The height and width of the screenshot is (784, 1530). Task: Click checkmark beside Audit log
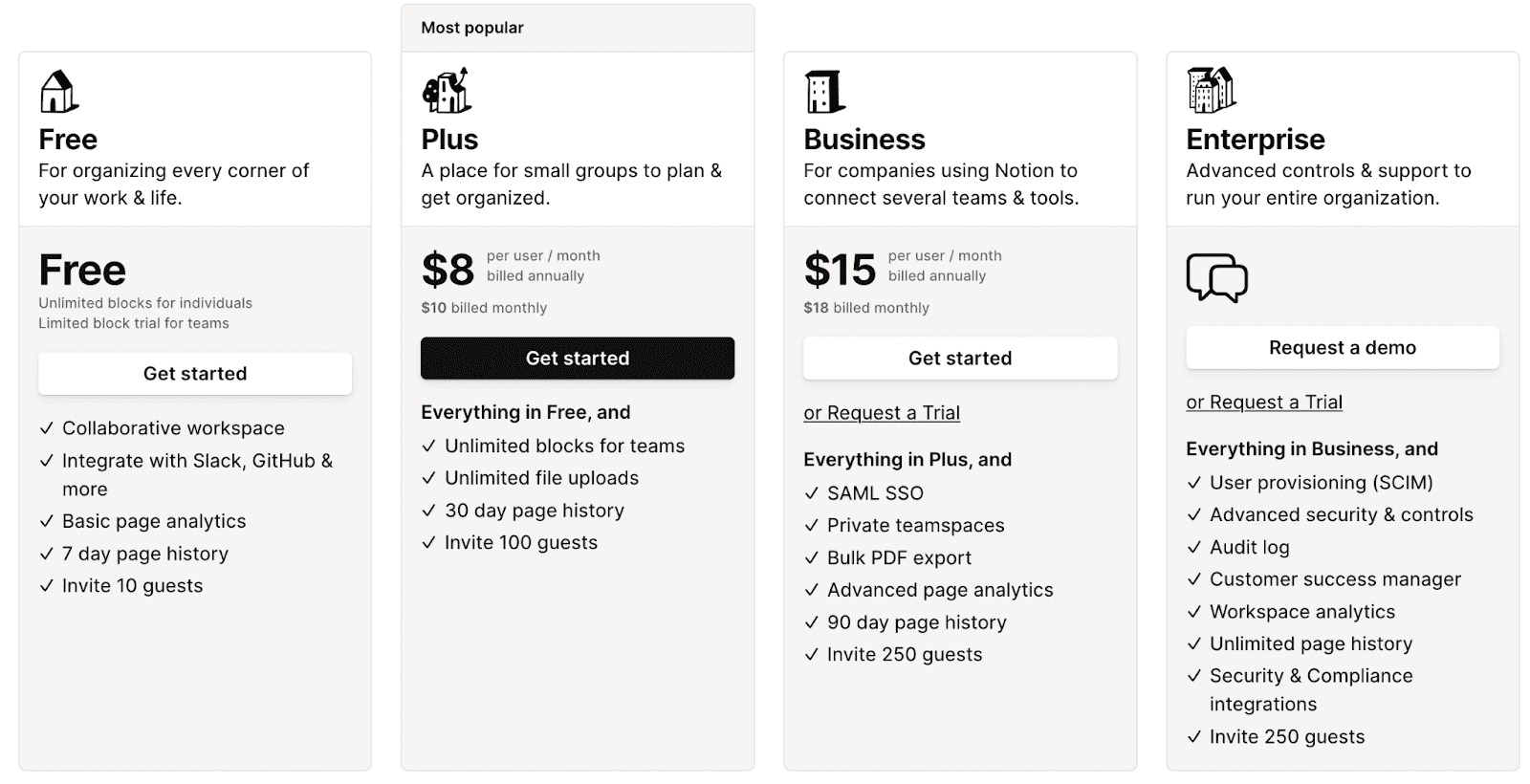(x=1193, y=548)
